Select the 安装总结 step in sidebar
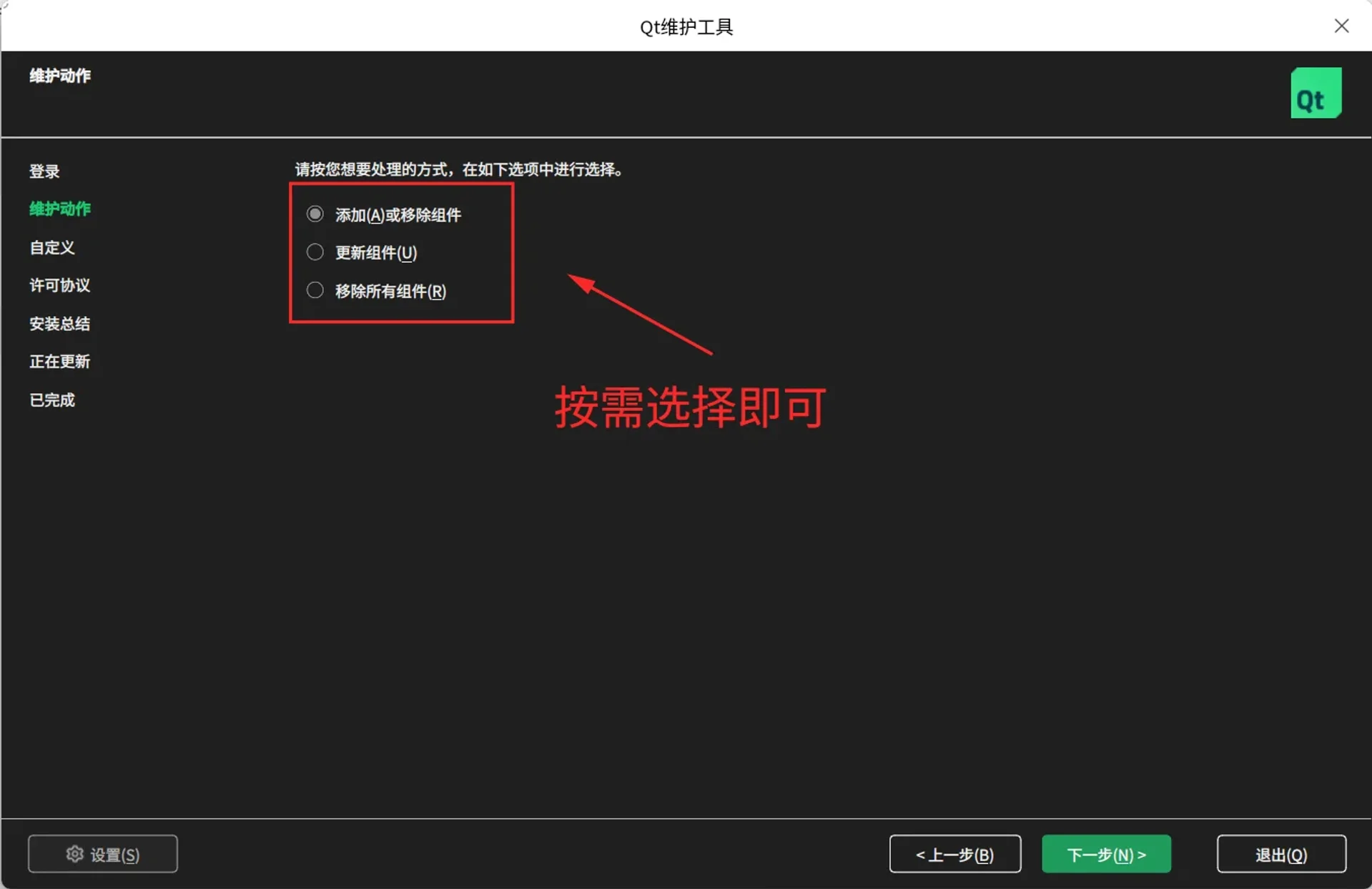This screenshot has height=889, width=1372. [x=60, y=324]
